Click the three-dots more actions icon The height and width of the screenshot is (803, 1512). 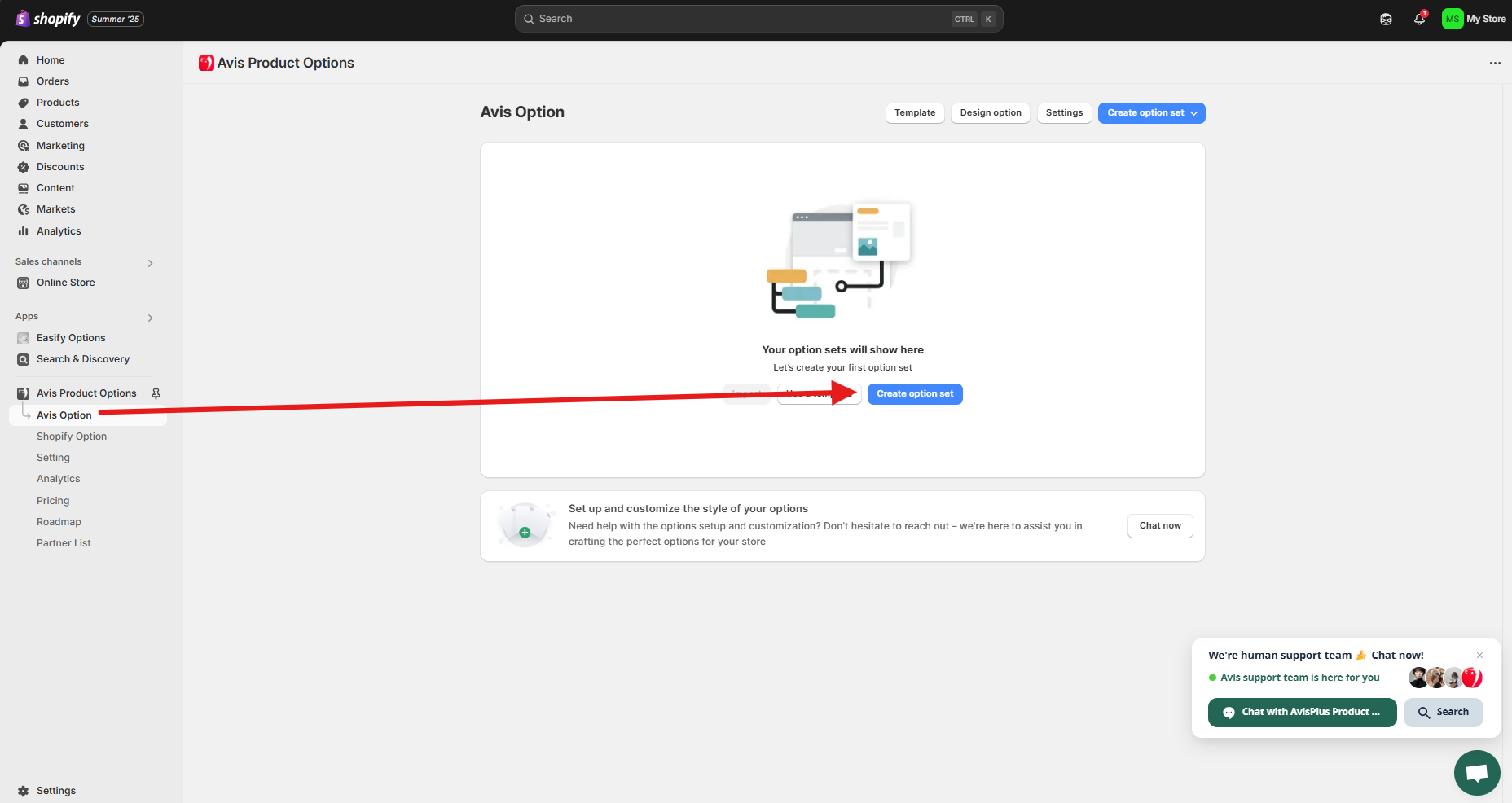click(x=1495, y=63)
